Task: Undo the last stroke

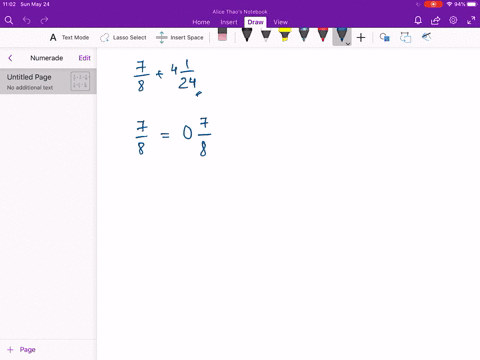Action: click(27, 21)
